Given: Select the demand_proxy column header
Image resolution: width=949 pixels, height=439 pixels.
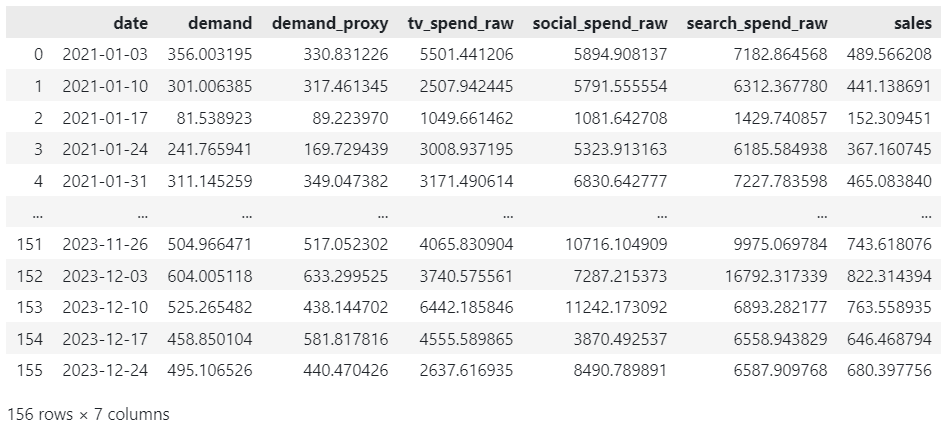Looking at the screenshot, I should tap(330, 24).
